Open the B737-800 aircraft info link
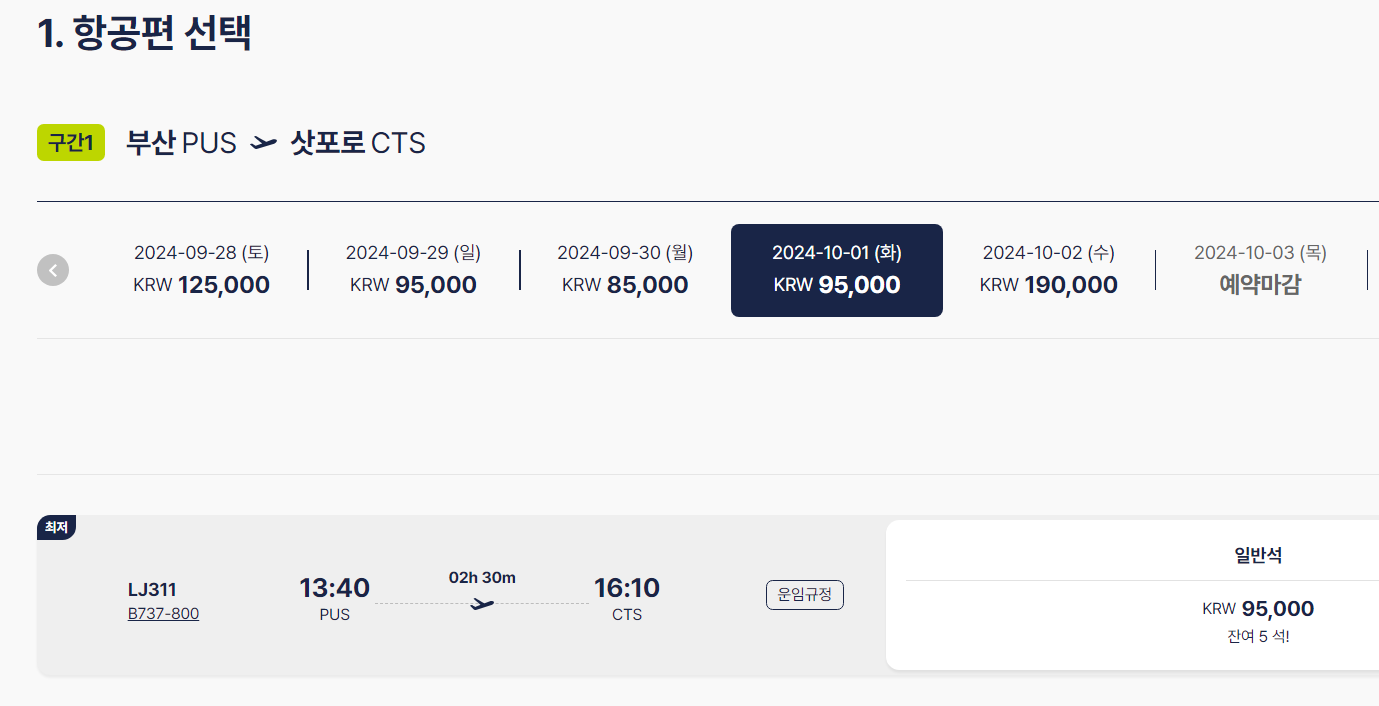 [164, 613]
